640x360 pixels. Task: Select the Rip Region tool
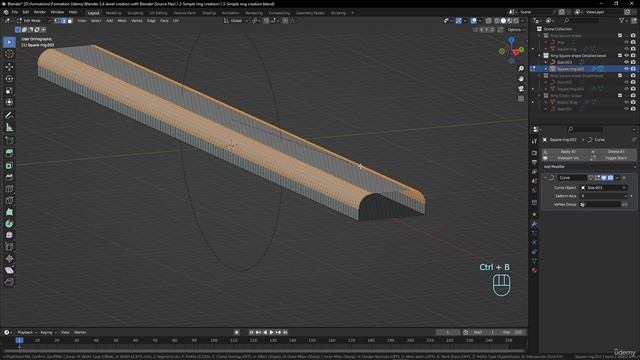click(9, 282)
